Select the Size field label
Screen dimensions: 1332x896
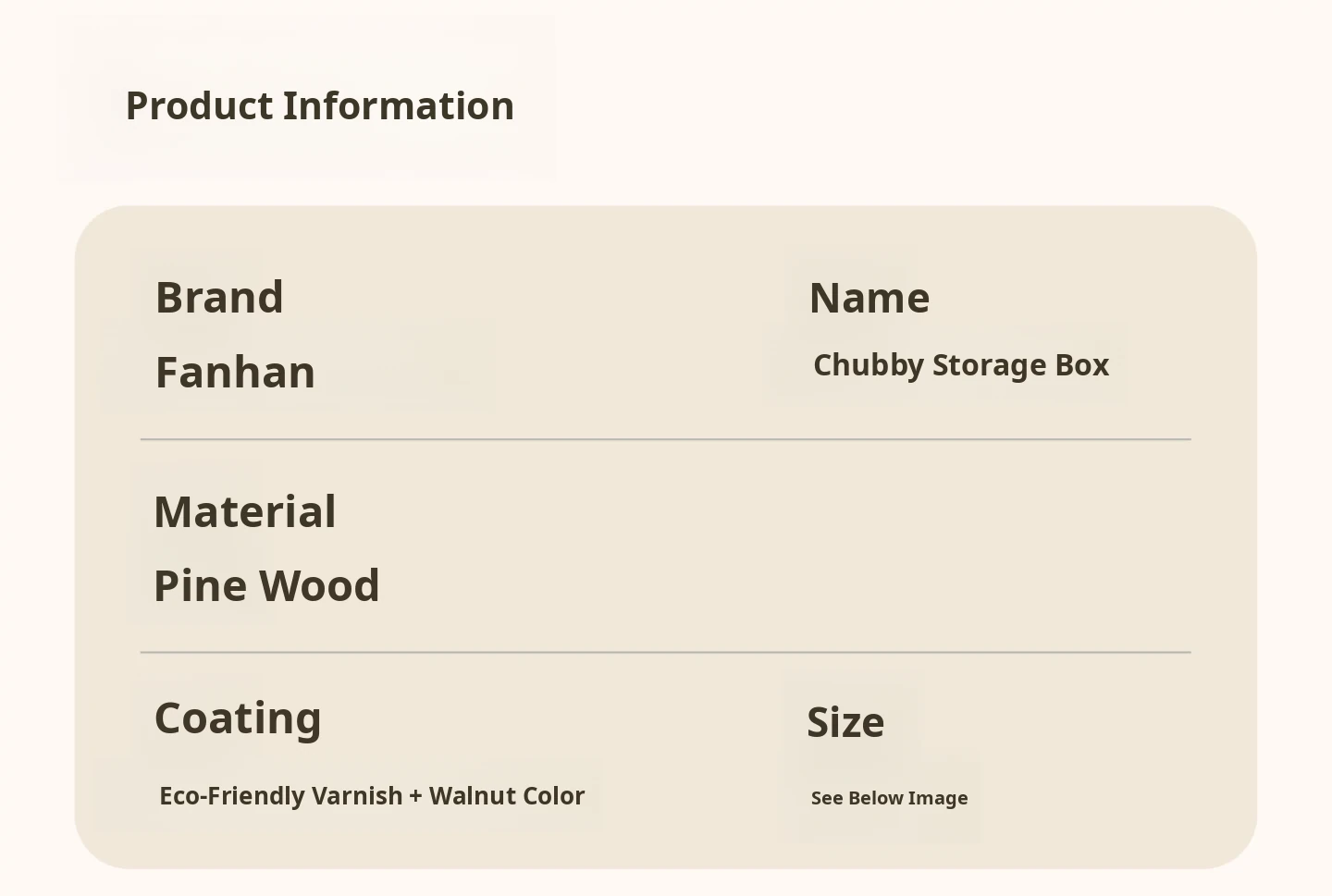coord(845,722)
